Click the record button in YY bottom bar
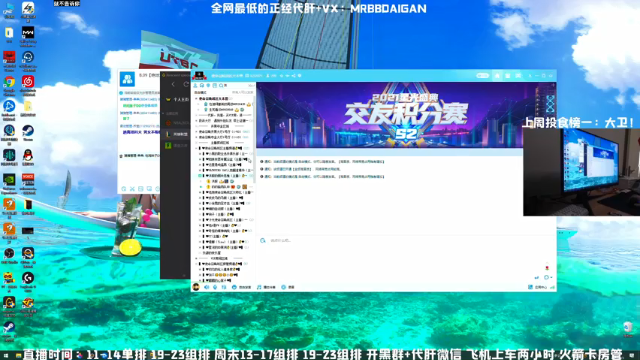Image resolution: width=640 pixels, height=360 pixels. [x=288, y=287]
